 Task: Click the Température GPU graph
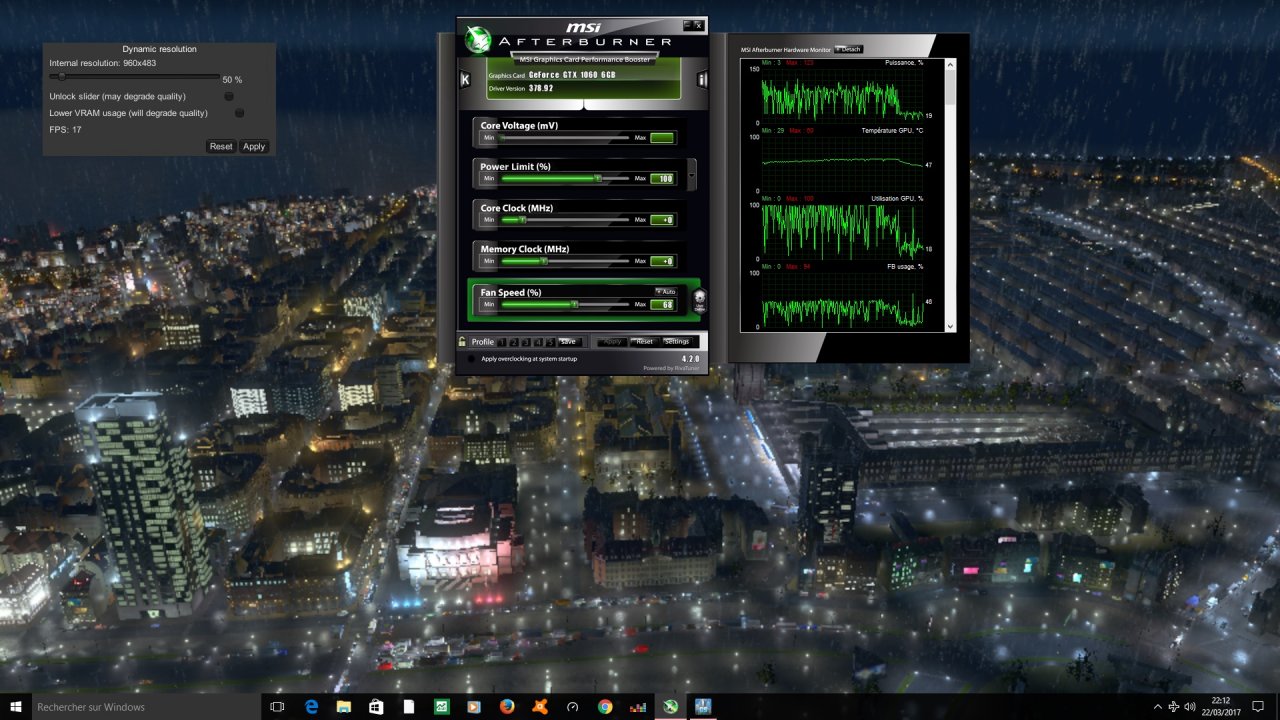[841, 163]
